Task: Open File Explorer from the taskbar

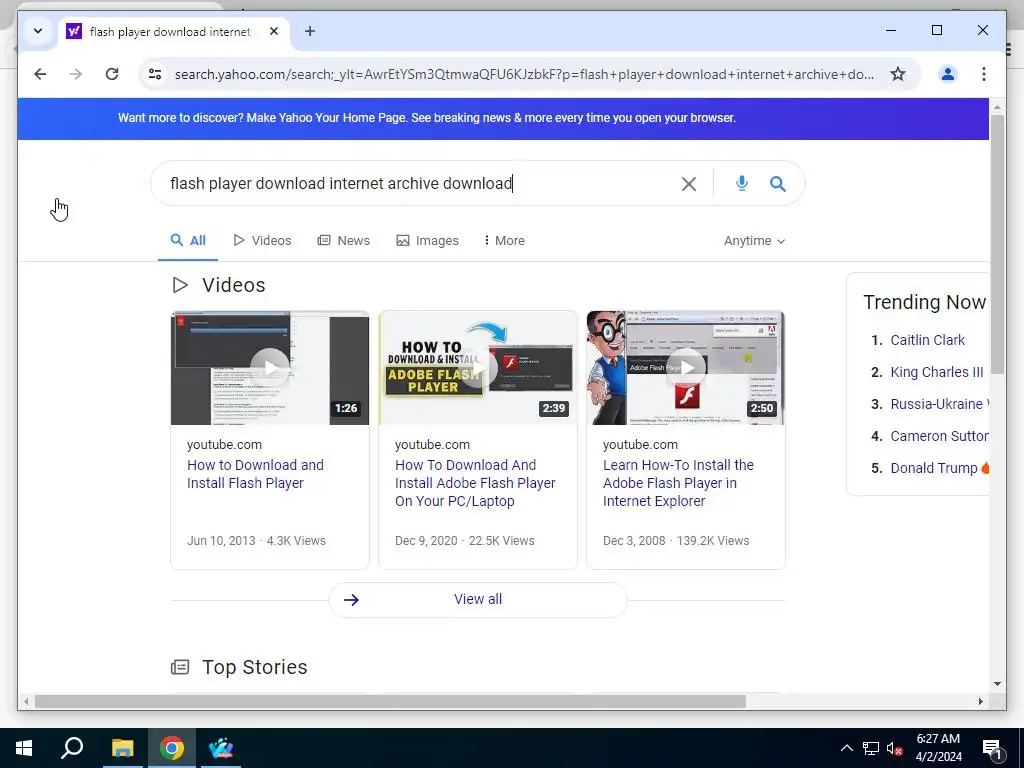Action: 122,748
